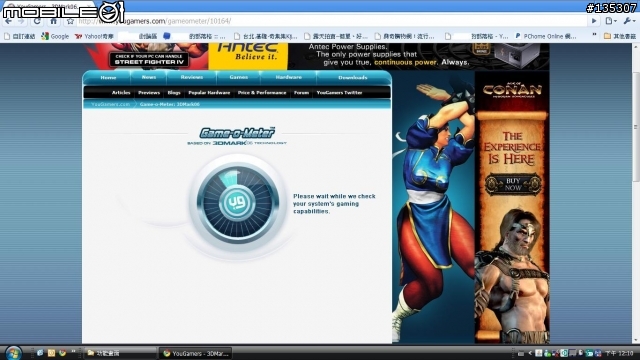Open the Blogs submenu link
Viewport: 640px width, 360px height.
(x=174, y=93)
